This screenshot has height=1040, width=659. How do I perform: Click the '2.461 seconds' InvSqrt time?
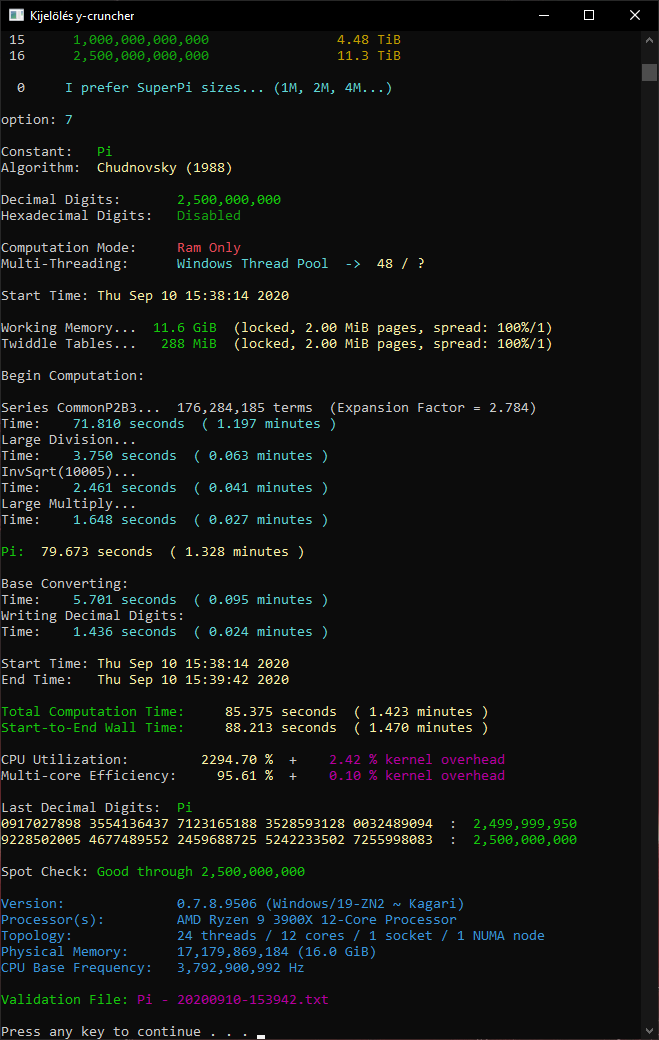point(125,488)
